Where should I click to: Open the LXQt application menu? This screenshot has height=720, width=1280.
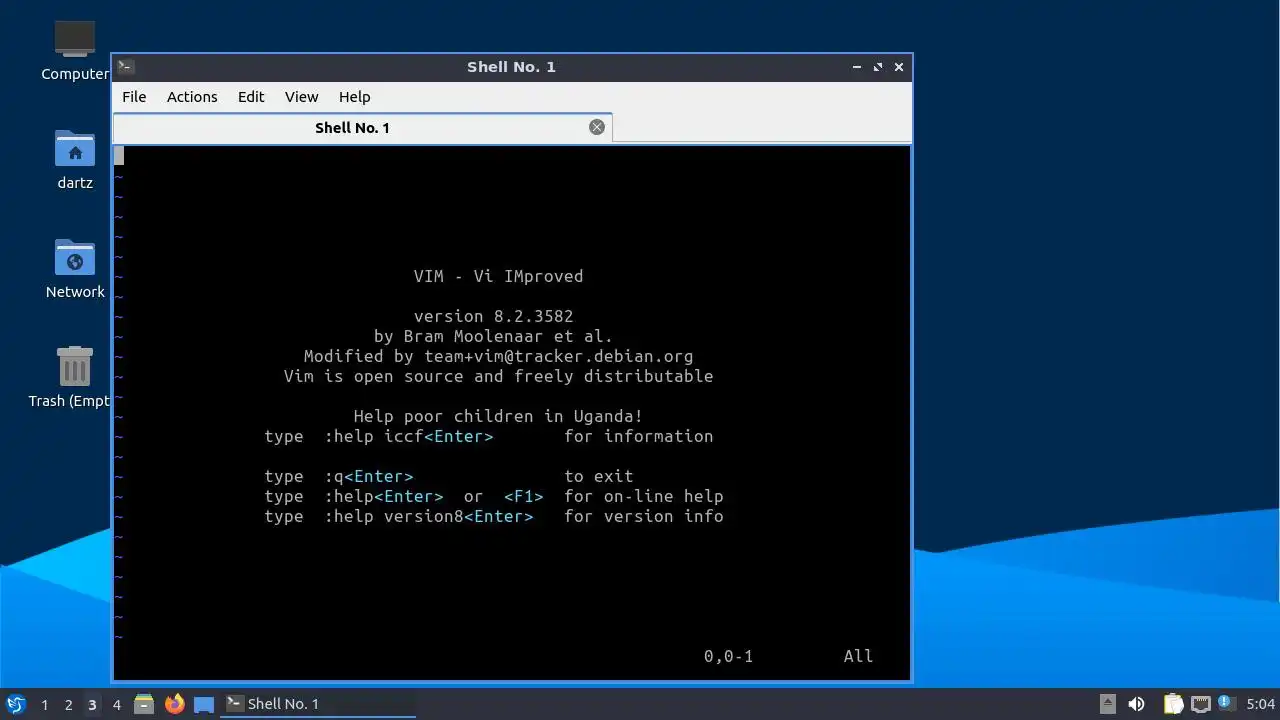(x=15, y=704)
